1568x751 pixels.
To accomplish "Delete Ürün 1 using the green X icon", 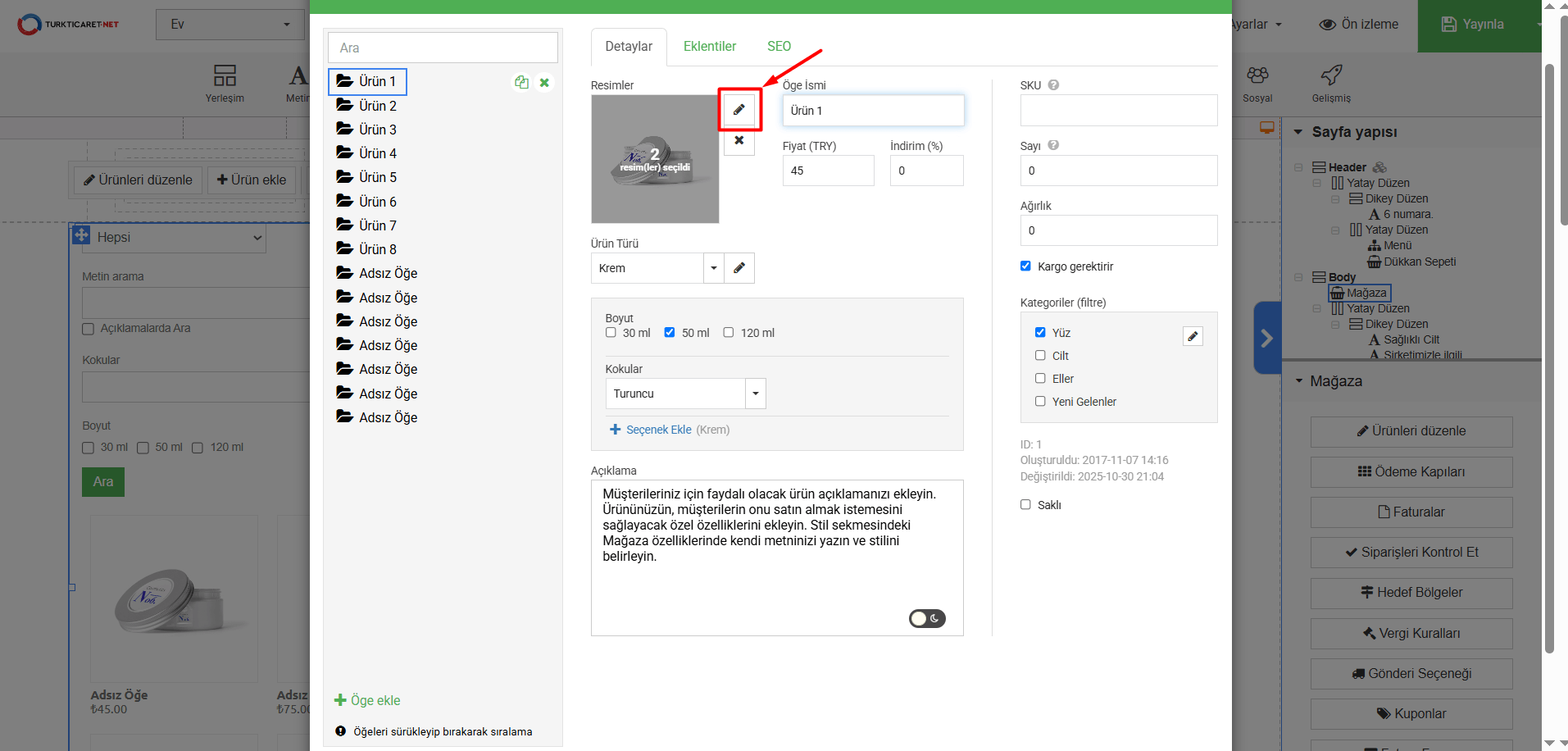I will pyautogui.click(x=544, y=82).
